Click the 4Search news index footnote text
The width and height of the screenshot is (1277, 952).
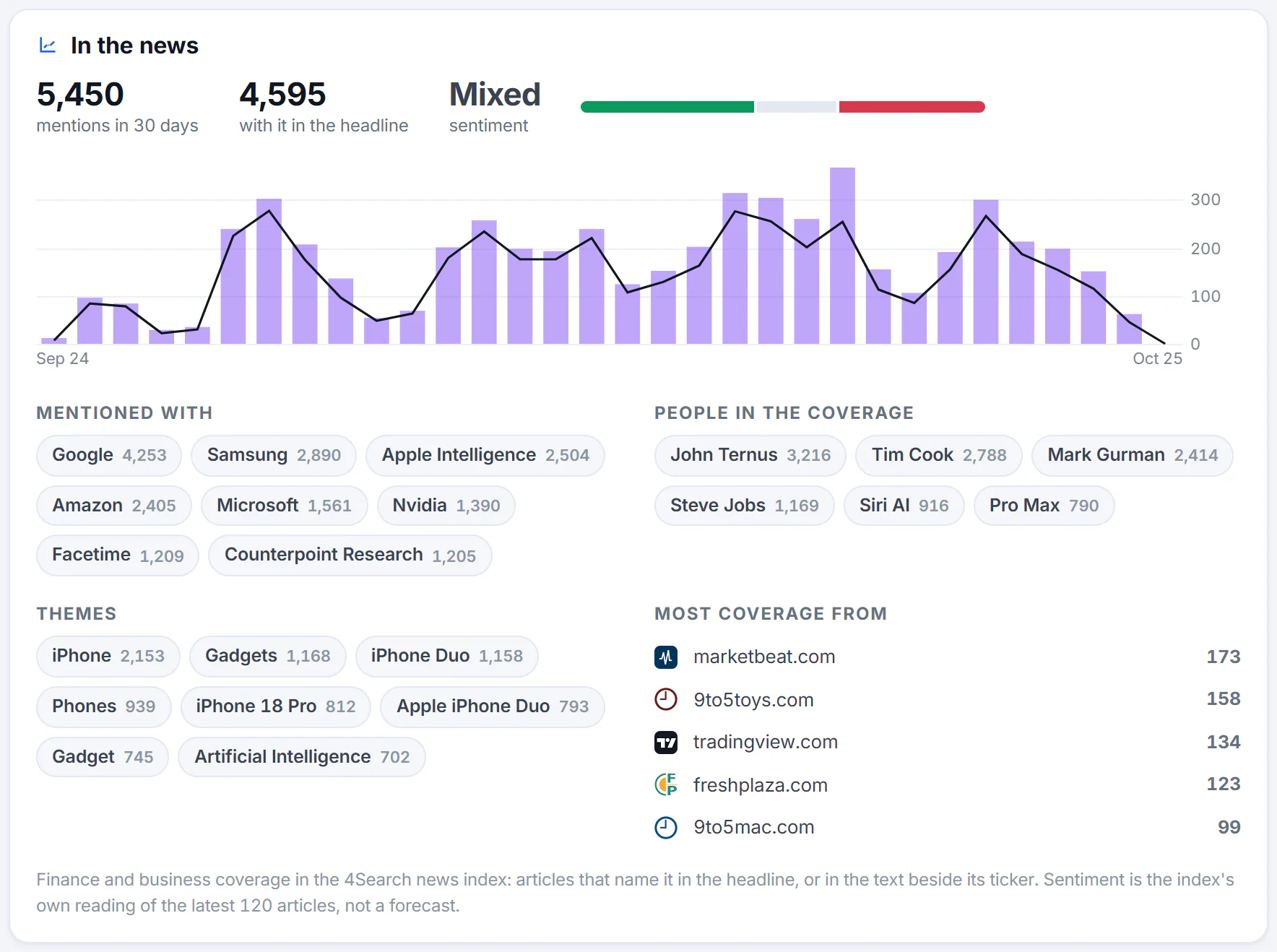(x=636, y=892)
